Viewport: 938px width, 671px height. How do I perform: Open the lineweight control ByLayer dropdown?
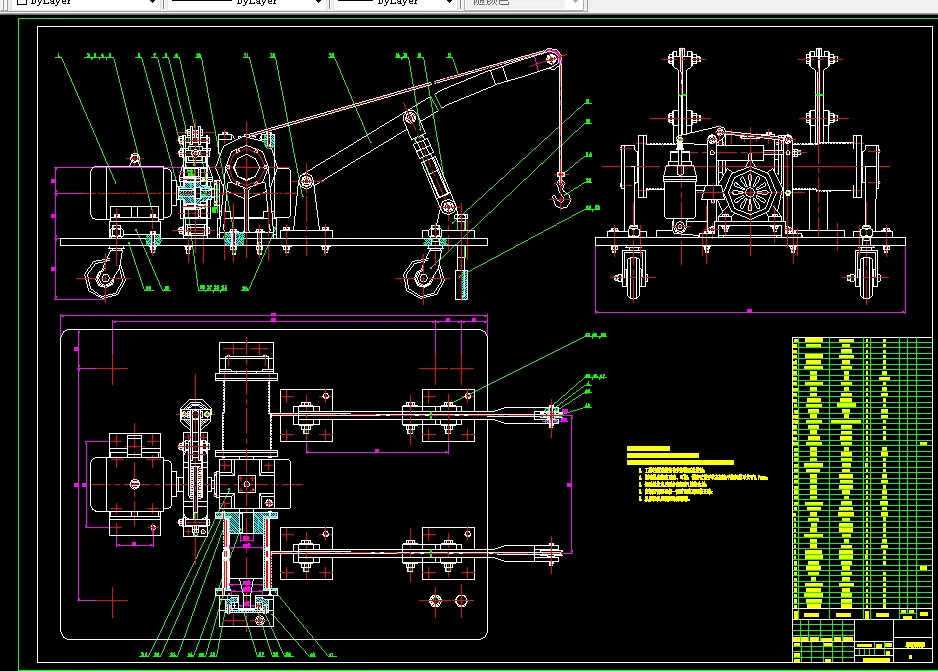[x=395, y=3]
